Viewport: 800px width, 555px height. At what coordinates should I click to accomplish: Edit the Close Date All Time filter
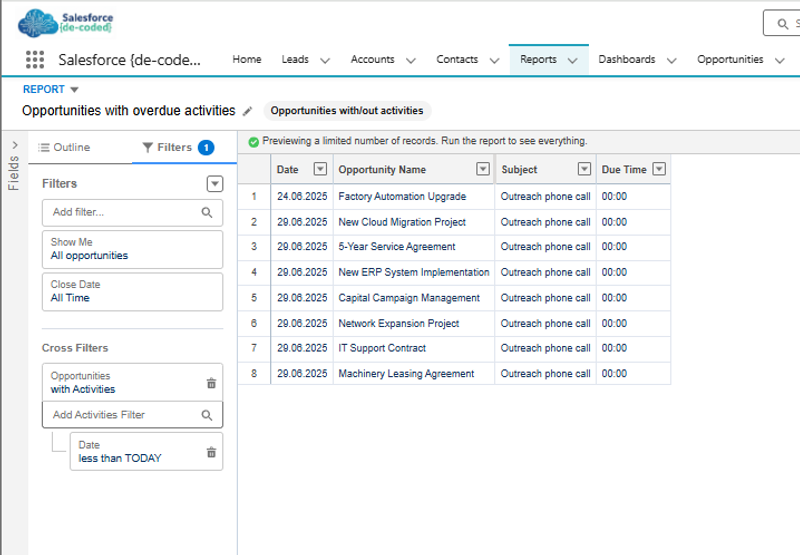click(x=133, y=291)
